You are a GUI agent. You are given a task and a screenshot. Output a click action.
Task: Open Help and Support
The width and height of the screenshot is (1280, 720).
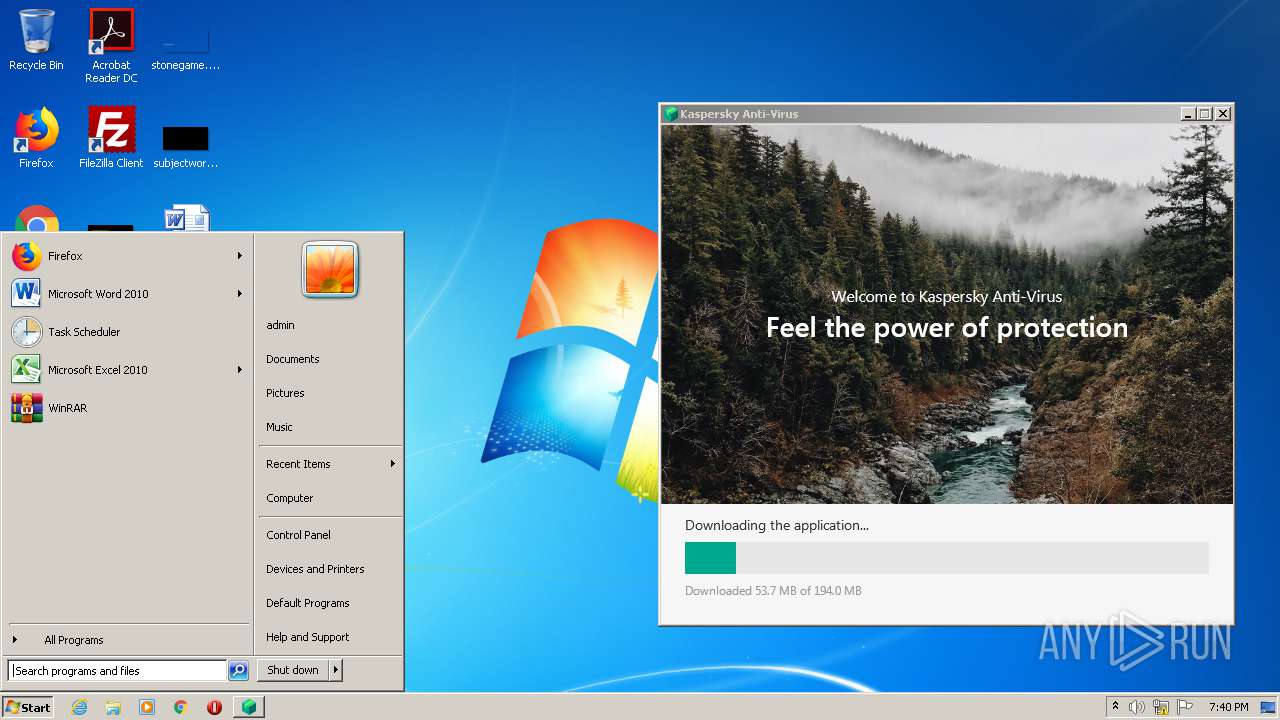click(x=308, y=637)
